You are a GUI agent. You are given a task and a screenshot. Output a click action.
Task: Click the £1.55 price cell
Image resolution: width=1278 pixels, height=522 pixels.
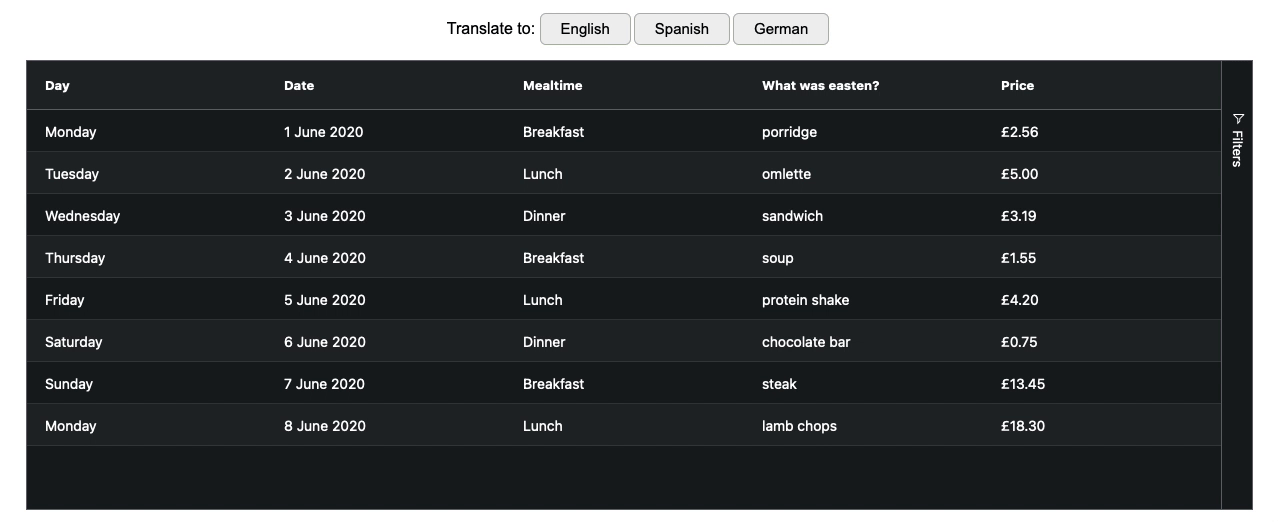1101,258
